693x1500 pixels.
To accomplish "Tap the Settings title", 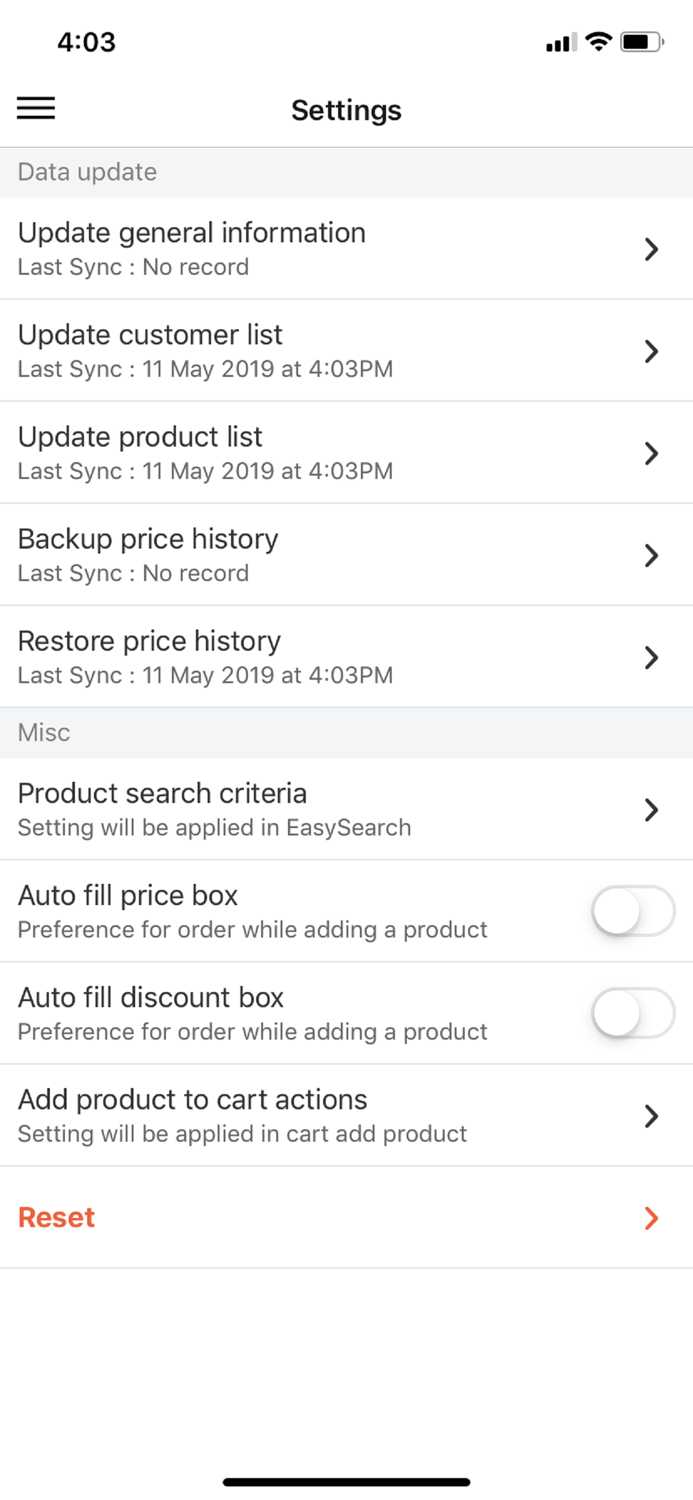I will 346,110.
